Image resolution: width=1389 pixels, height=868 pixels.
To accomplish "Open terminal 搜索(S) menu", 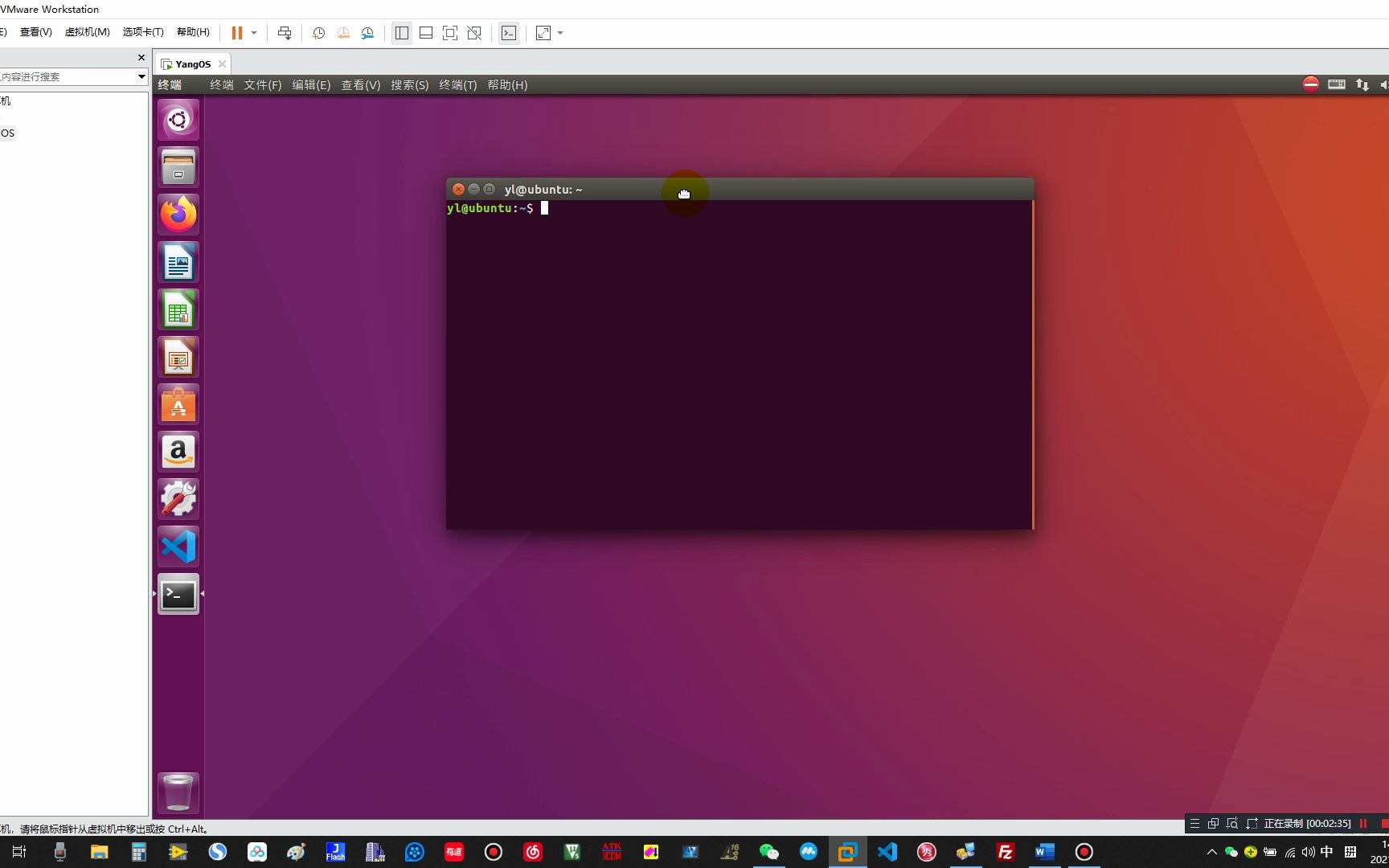I will (x=410, y=85).
